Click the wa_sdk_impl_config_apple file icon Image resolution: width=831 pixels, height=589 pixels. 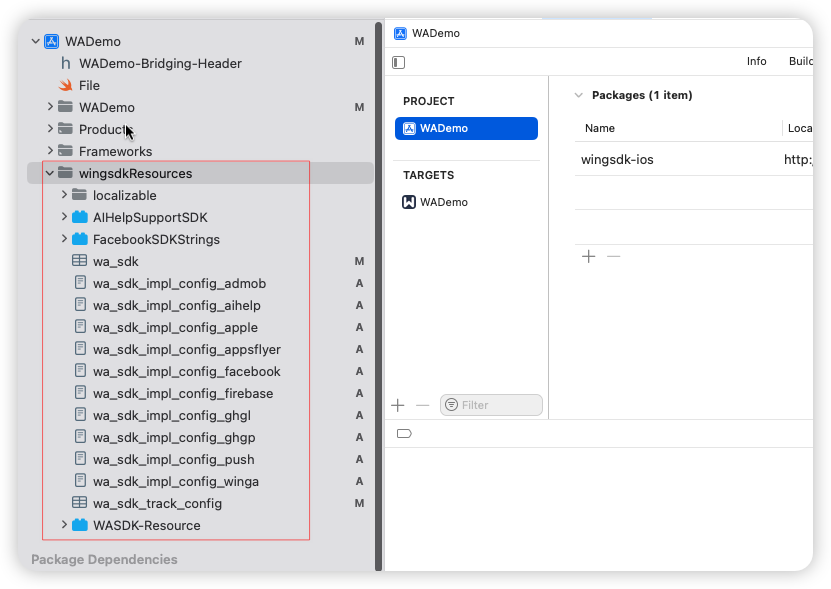[x=80, y=327]
